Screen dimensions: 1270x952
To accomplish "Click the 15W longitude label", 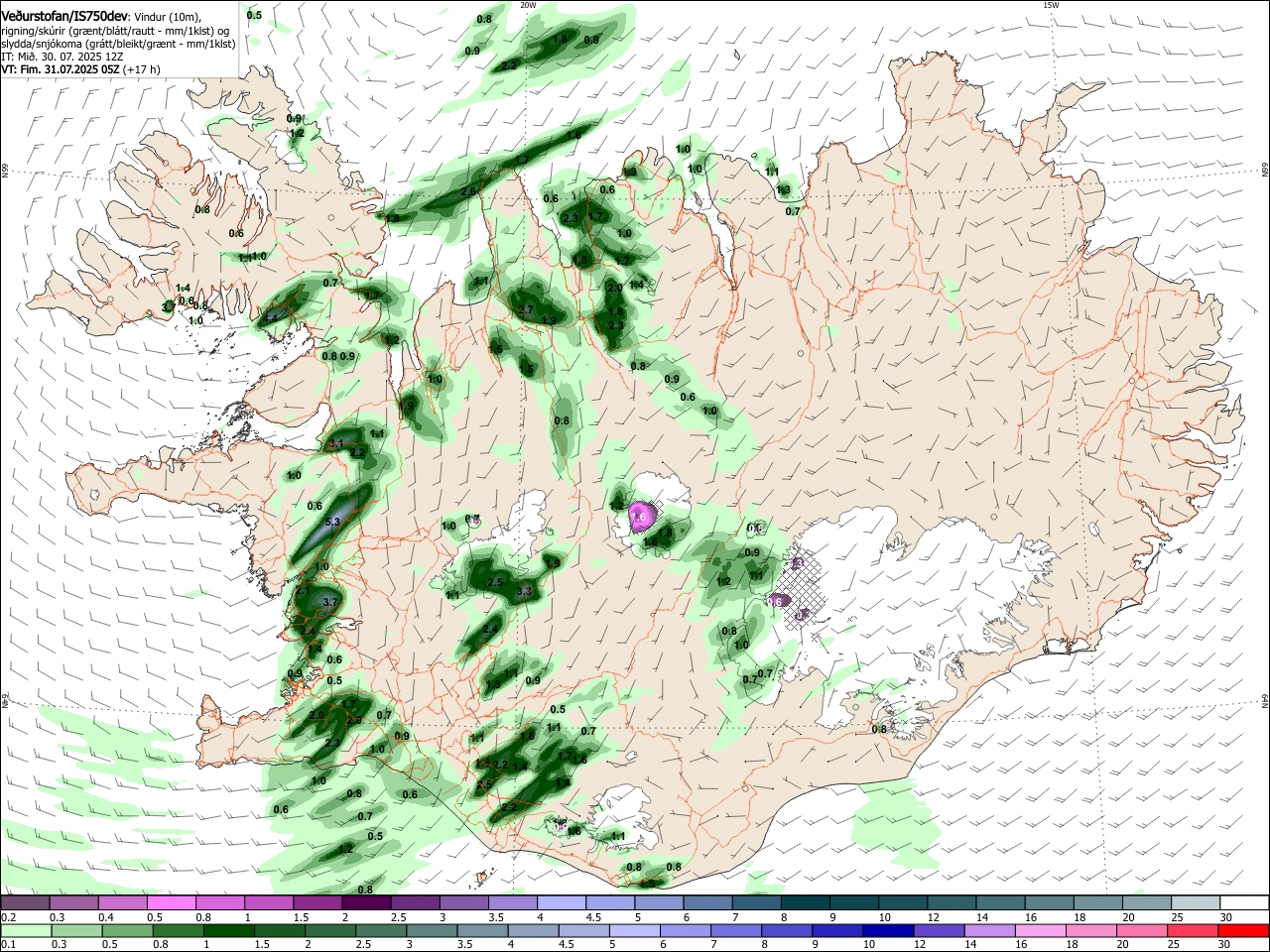I will click(x=1051, y=5).
